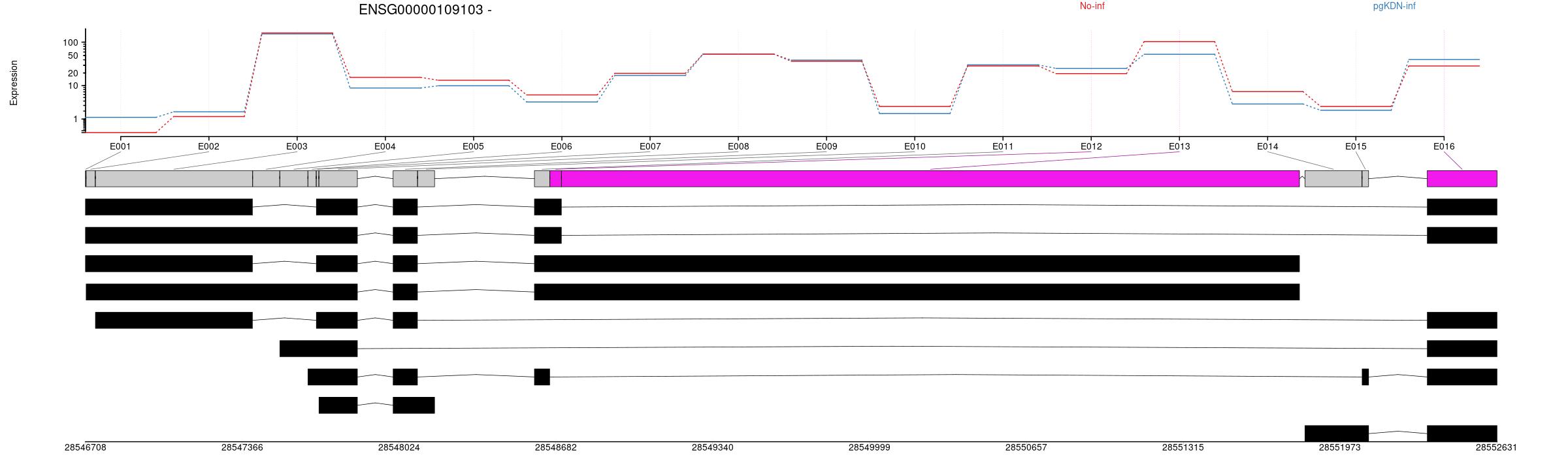Click genomic coordinate 28548024
1568x457 pixels.
(x=399, y=448)
